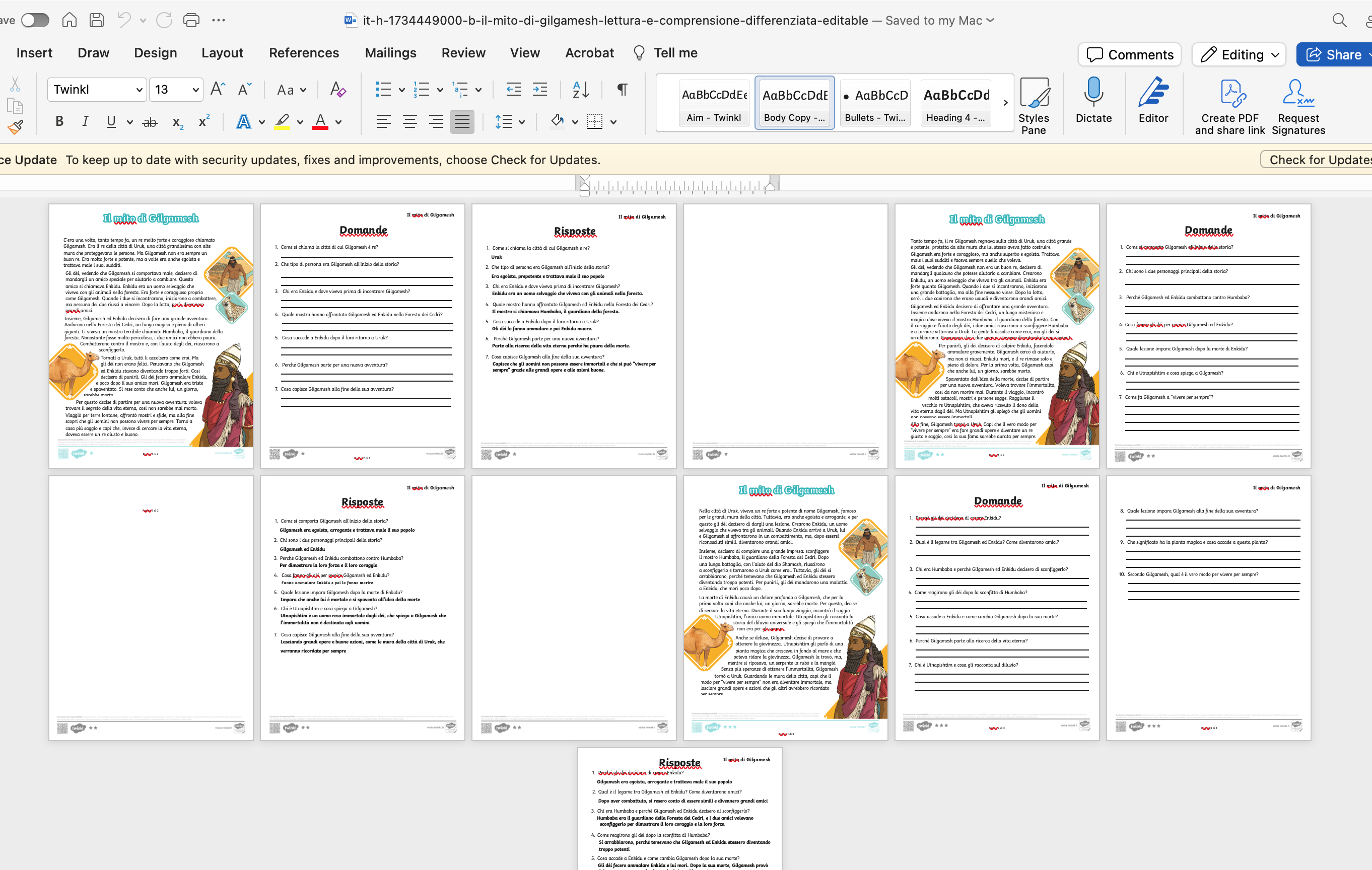
Task: Apply the yellow text highlight color
Action: (x=282, y=121)
